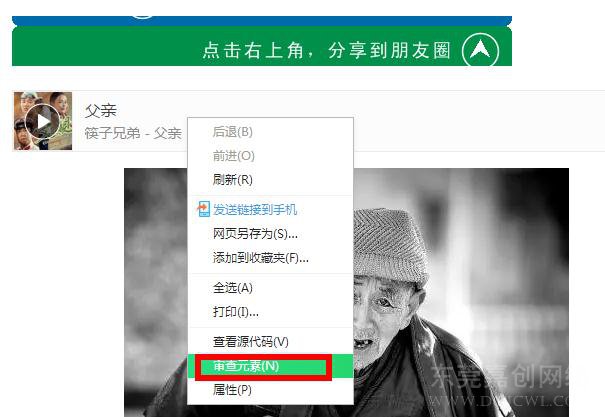
Task: Bookmark via 添加到收藏夹(F)...
Action: coord(261,258)
